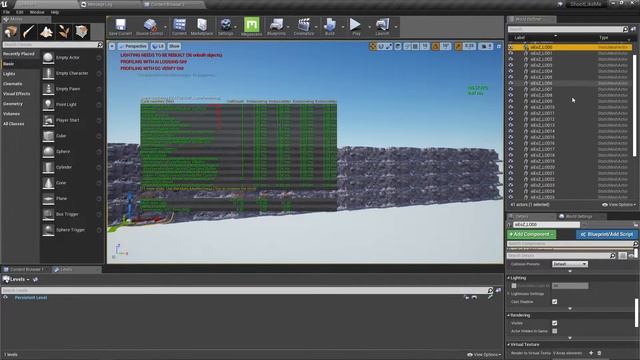Open the Marketplace toolbar icon

[202, 24]
